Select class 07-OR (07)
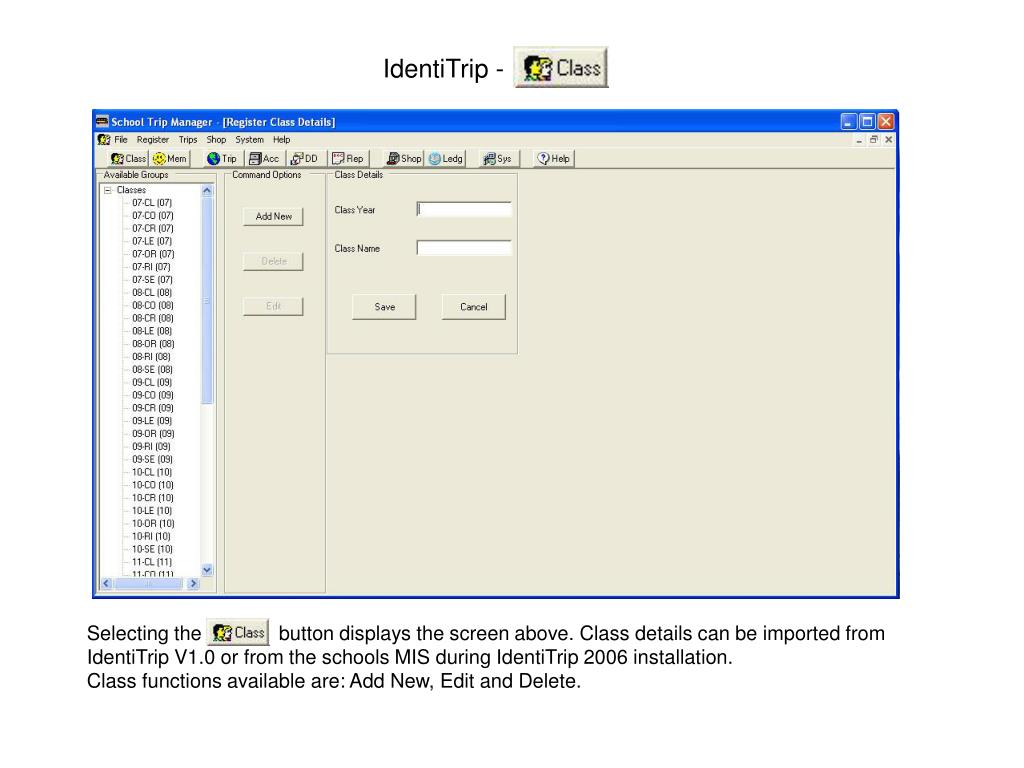The width and height of the screenshot is (1024, 768). 153,254
